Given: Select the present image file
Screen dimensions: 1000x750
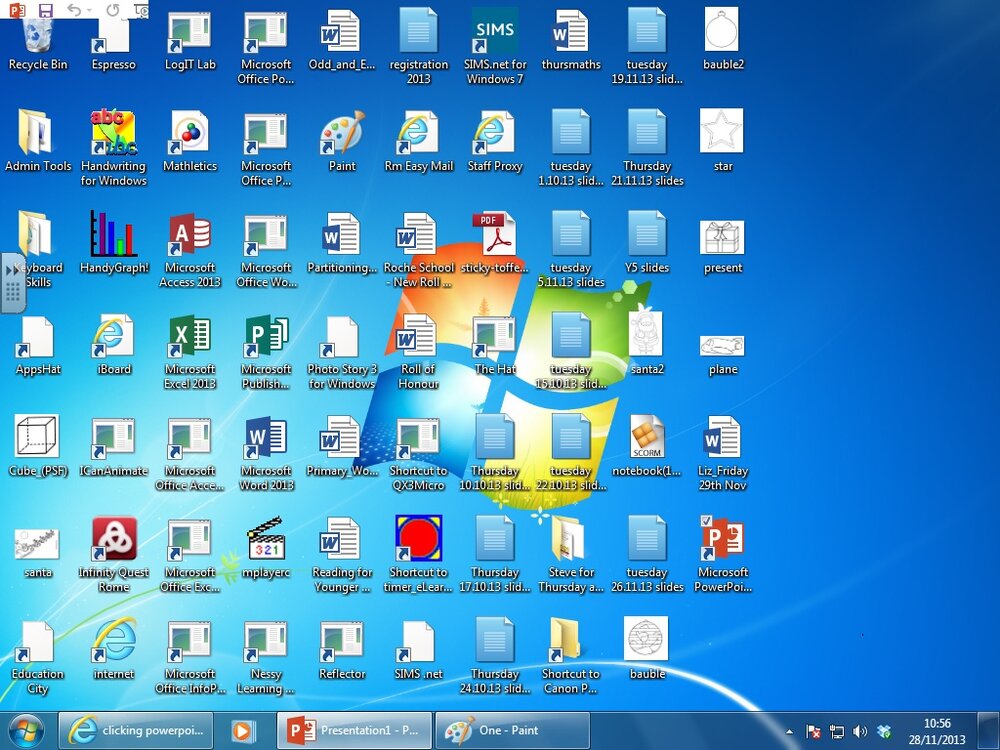Looking at the screenshot, I should (x=721, y=237).
